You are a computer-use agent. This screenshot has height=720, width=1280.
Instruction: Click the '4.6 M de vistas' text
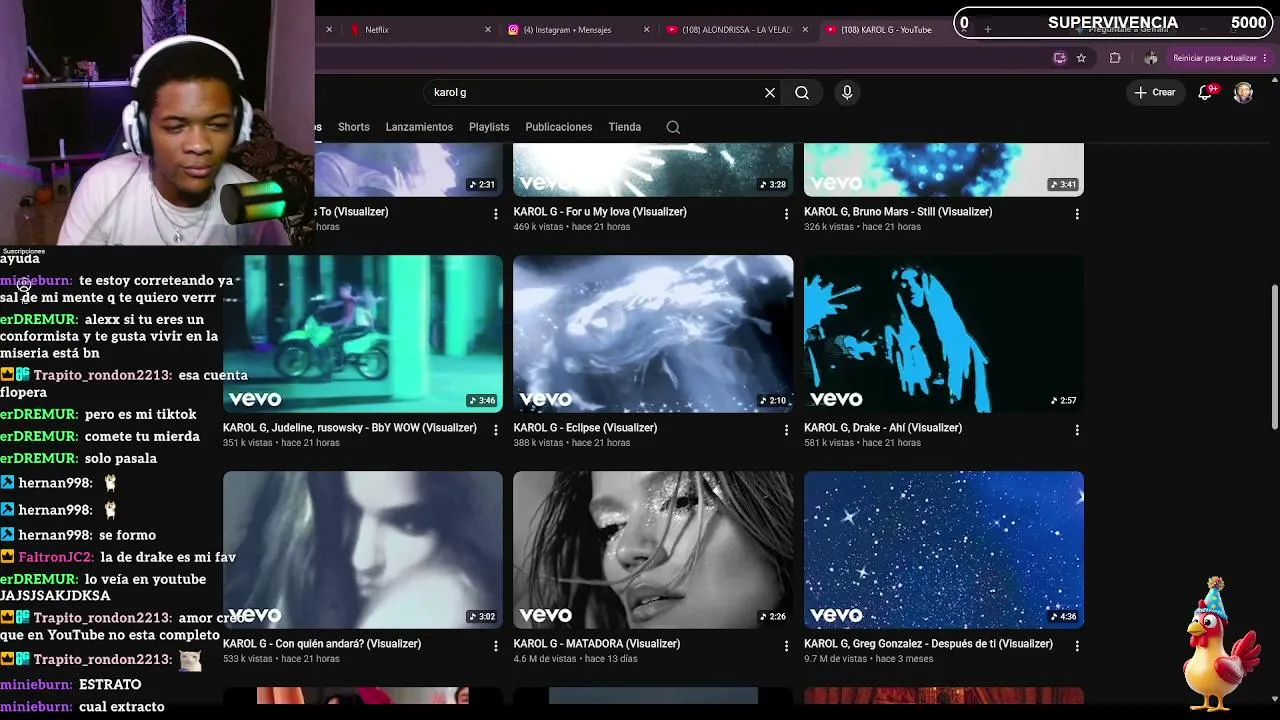[x=545, y=659]
